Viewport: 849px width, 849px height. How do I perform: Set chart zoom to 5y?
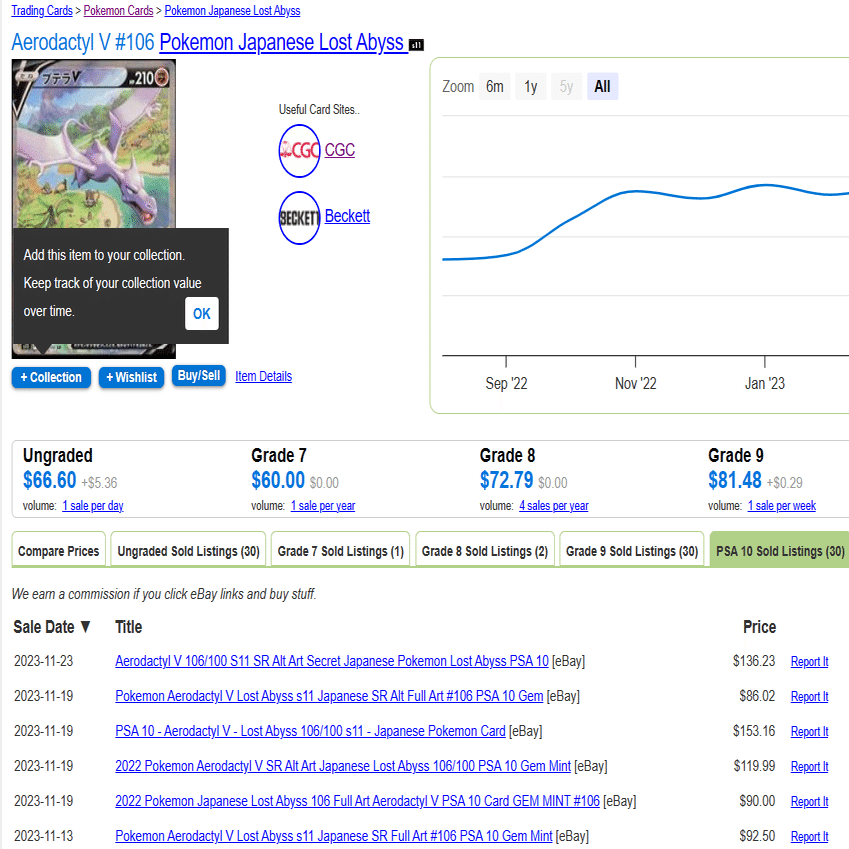click(x=566, y=87)
